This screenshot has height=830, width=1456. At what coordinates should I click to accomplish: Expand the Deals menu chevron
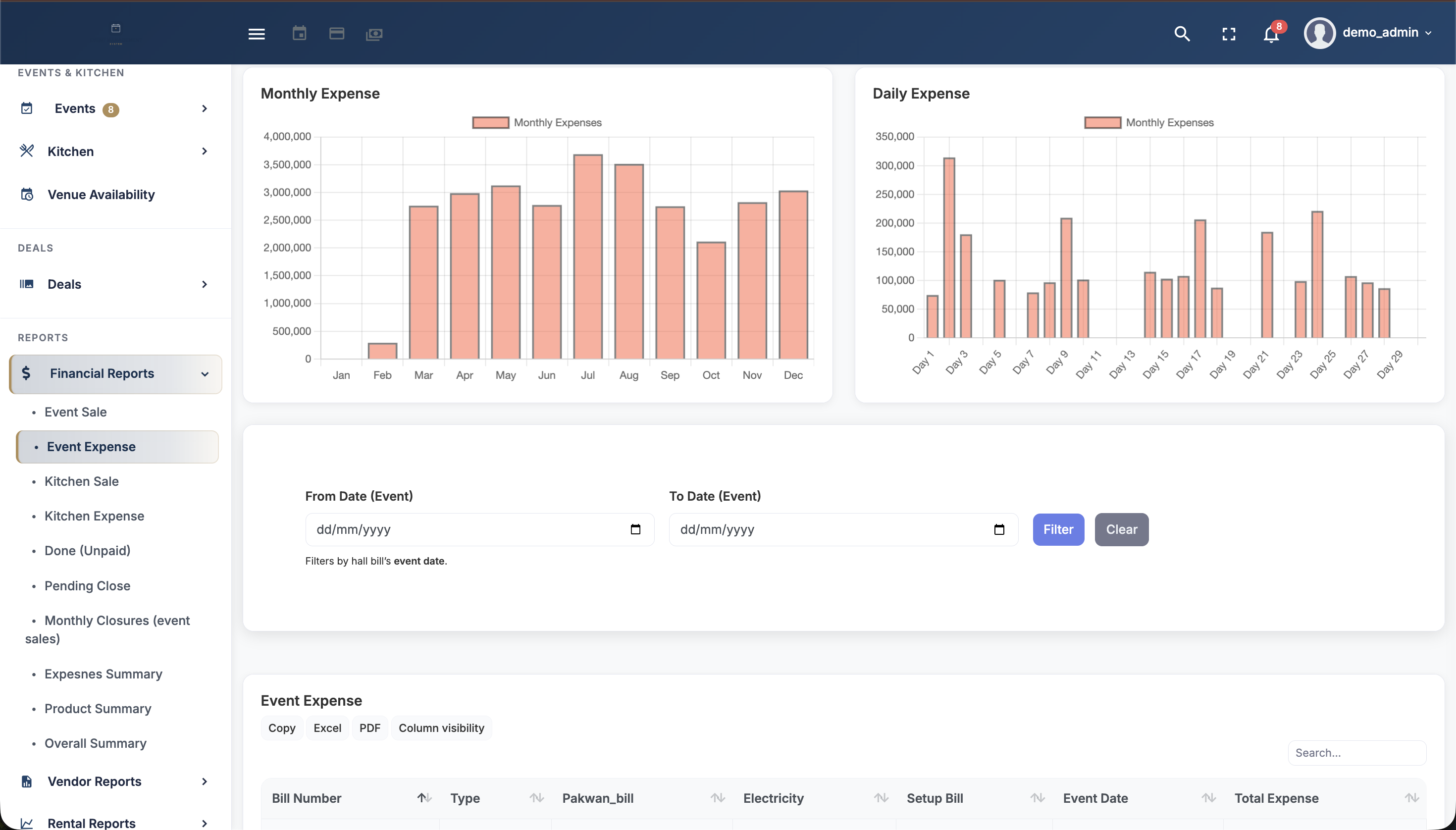[205, 284]
